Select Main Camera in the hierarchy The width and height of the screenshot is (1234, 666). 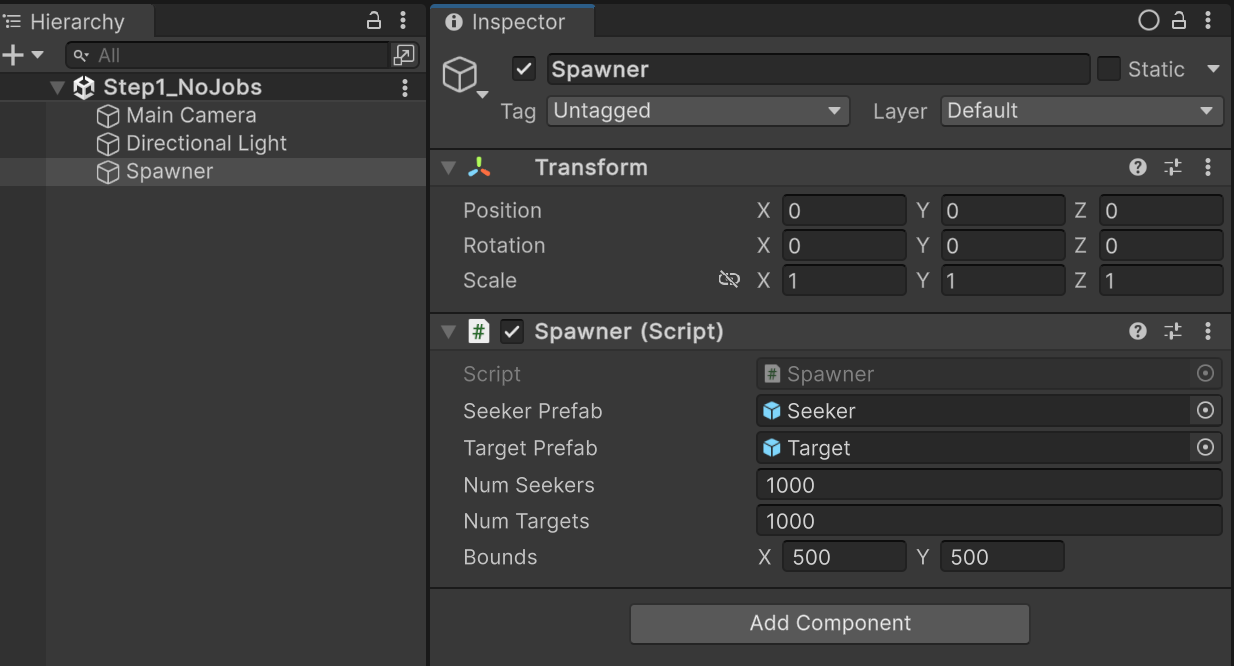[190, 116]
